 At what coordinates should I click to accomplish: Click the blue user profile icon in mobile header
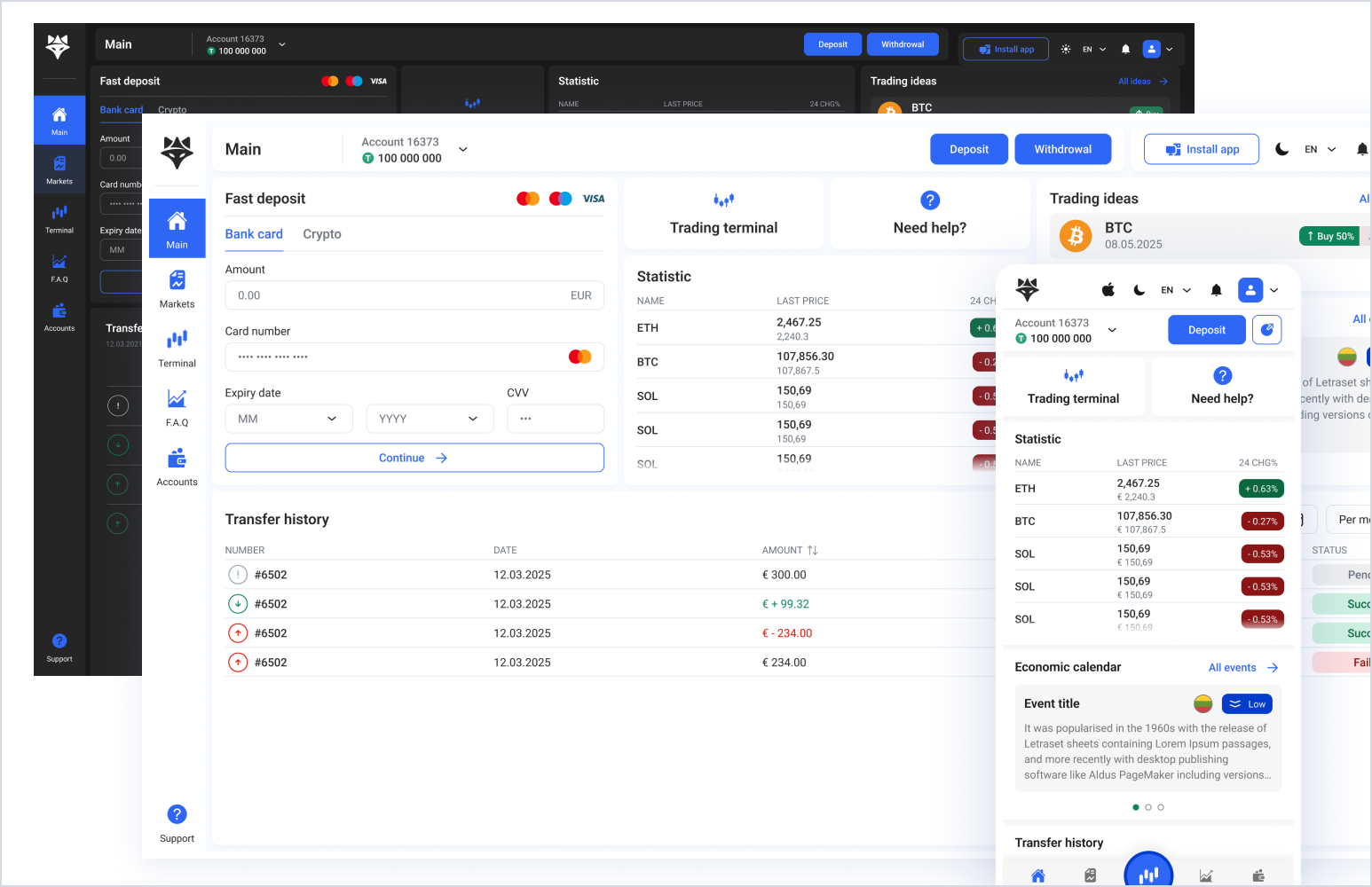1250,290
